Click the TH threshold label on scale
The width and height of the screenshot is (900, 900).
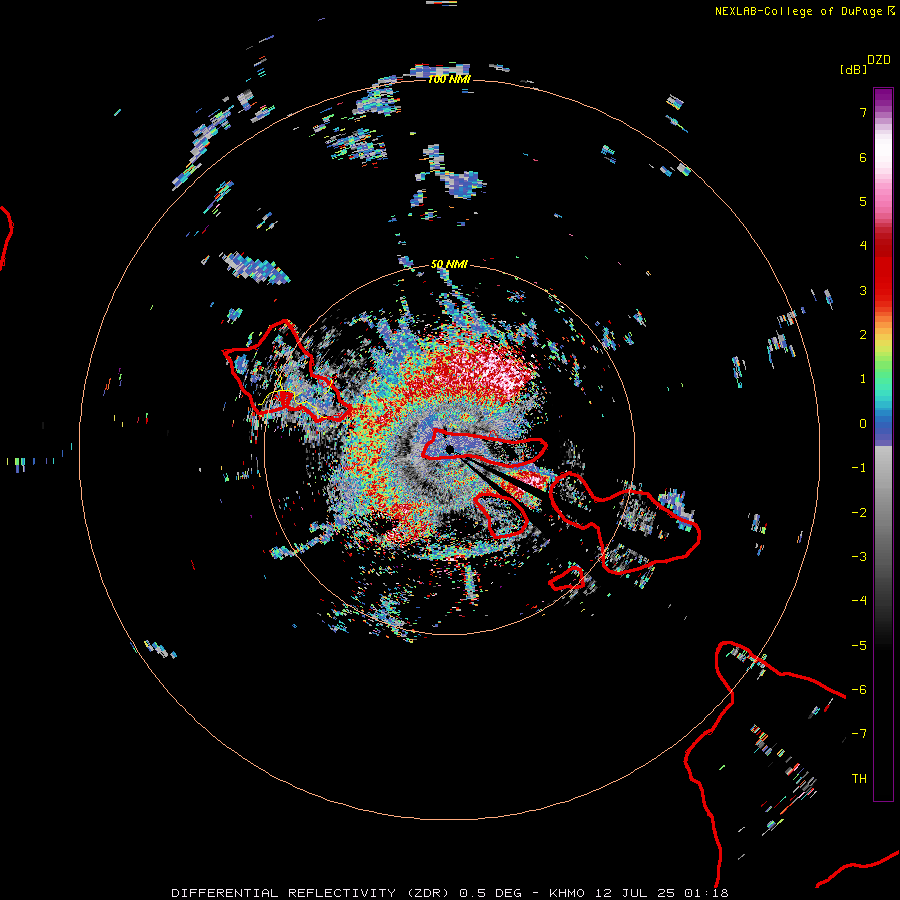coord(859,779)
